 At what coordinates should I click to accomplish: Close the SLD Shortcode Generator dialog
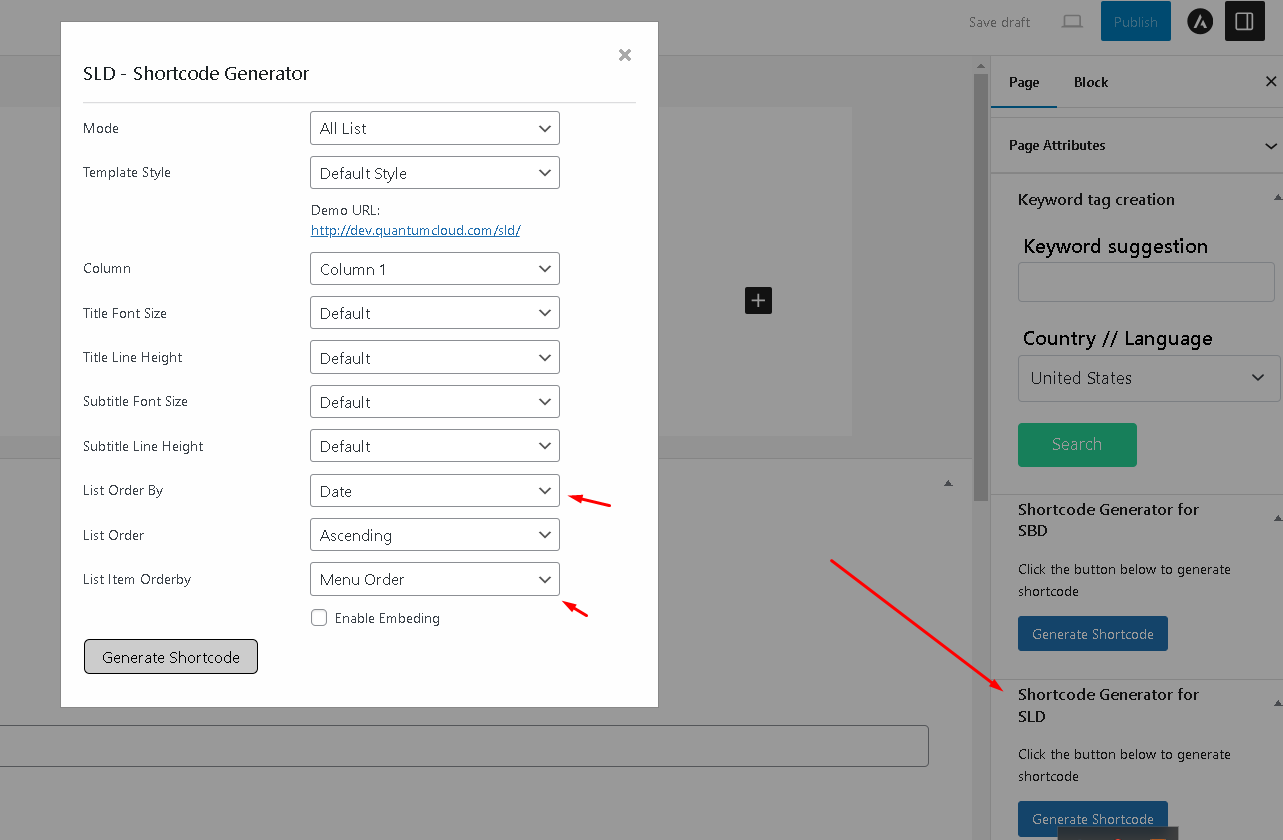(x=625, y=55)
